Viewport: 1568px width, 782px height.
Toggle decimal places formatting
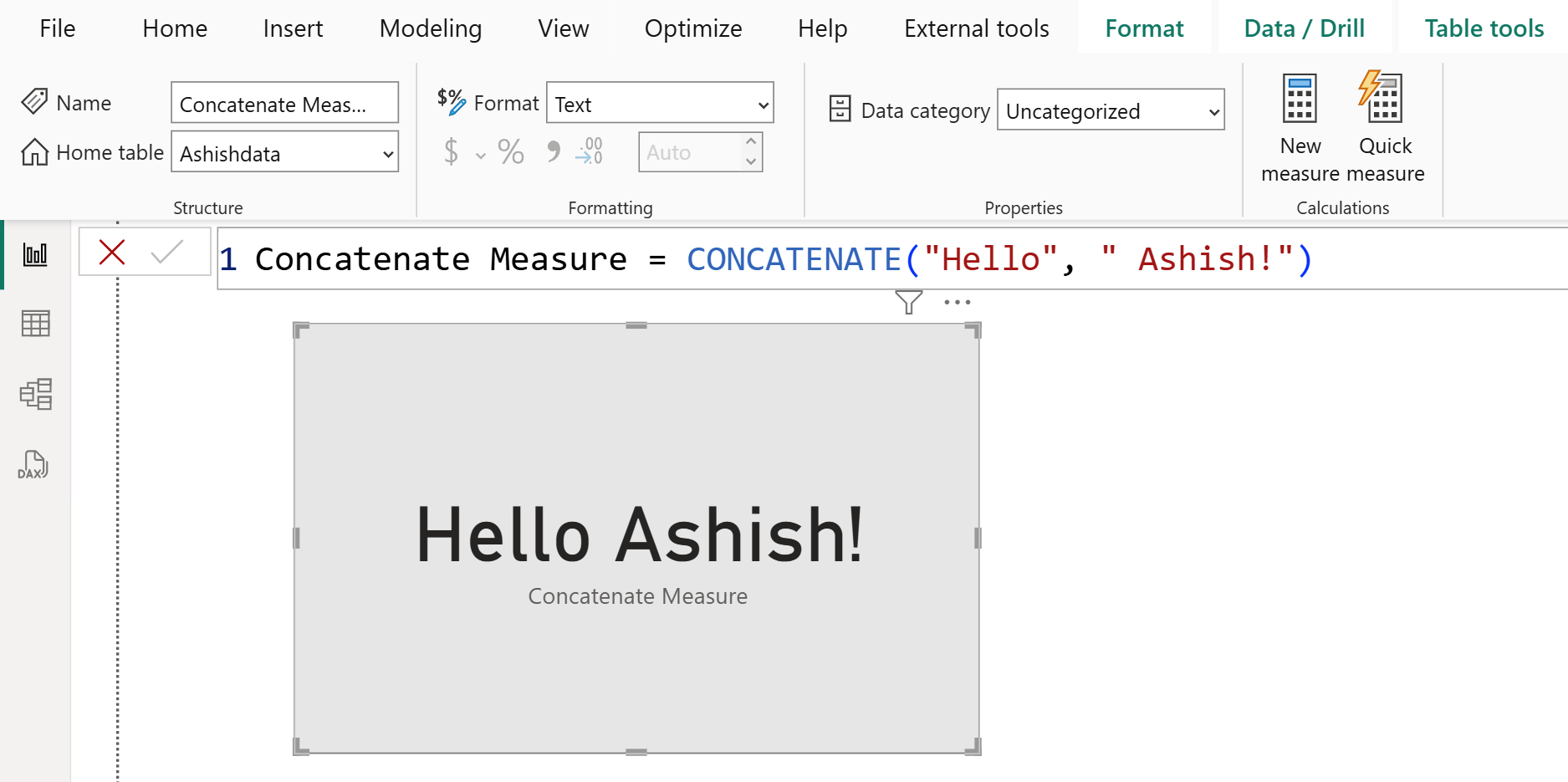[x=590, y=151]
